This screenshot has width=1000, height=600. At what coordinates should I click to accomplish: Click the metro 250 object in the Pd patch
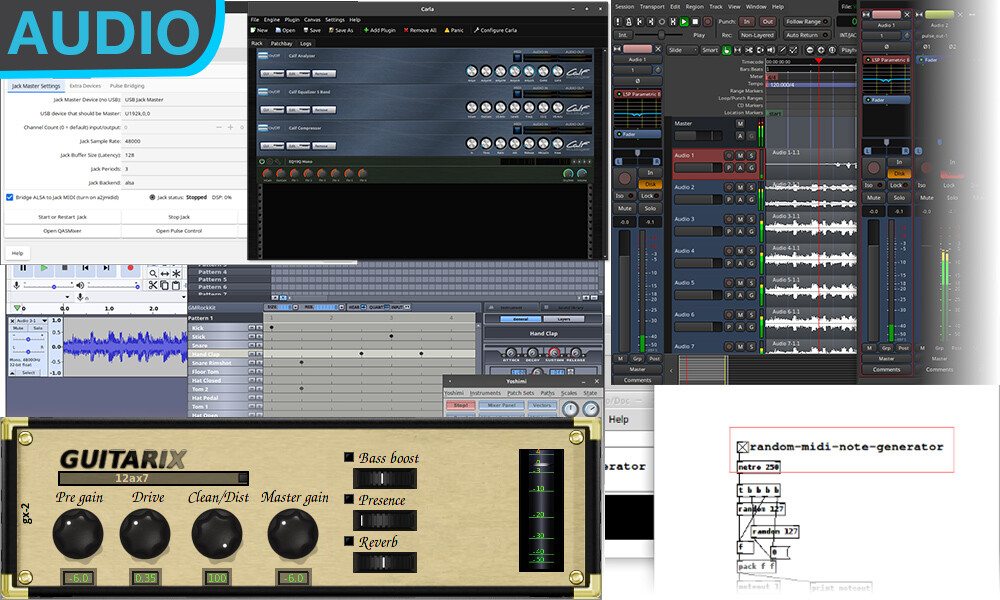(x=758, y=466)
